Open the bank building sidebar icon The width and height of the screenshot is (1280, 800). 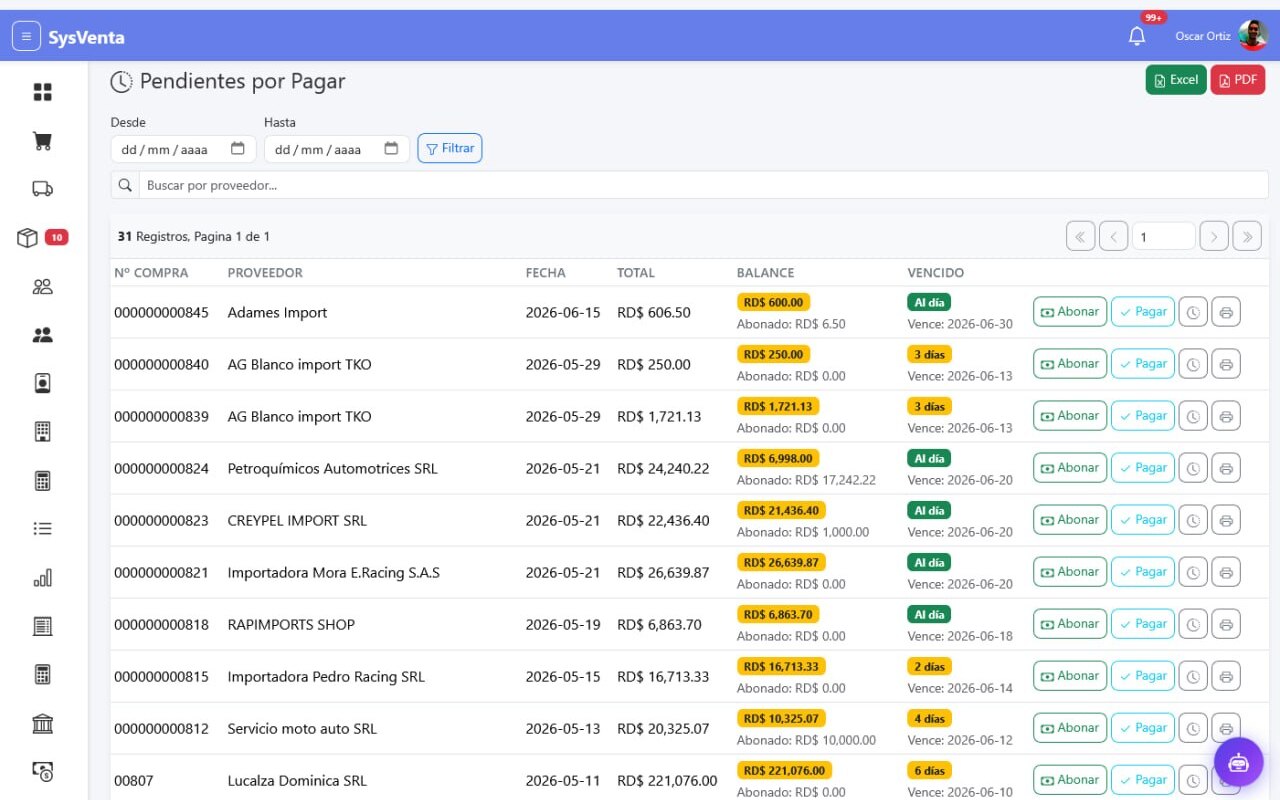pos(42,723)
